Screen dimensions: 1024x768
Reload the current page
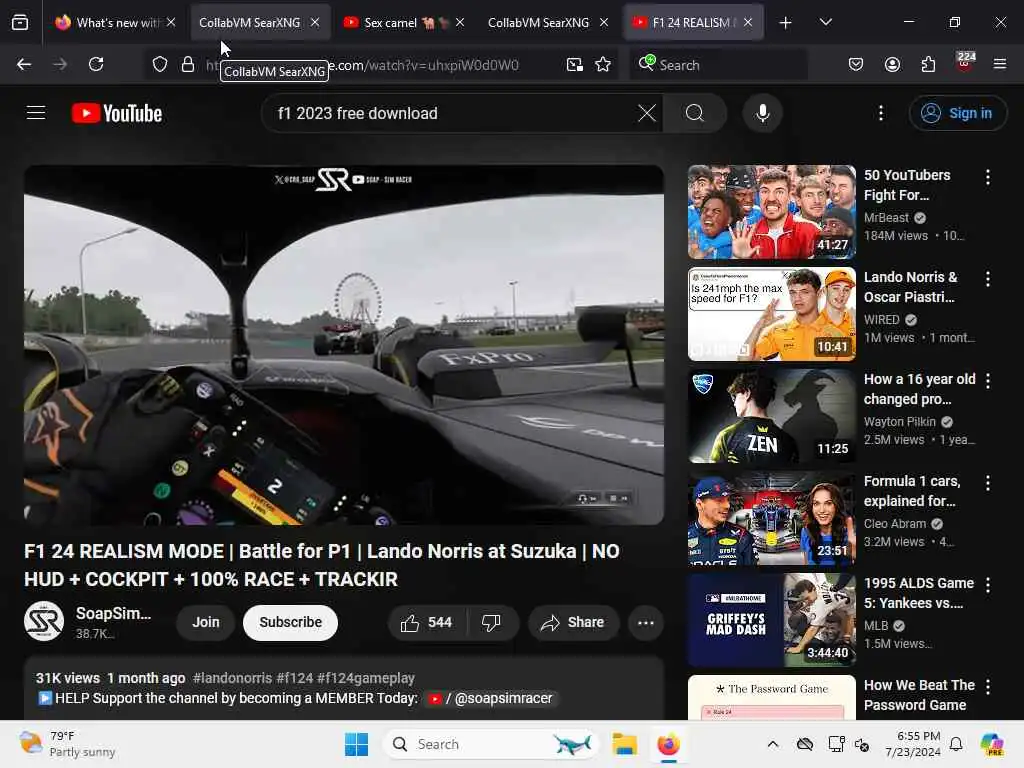tap(96, 64)
